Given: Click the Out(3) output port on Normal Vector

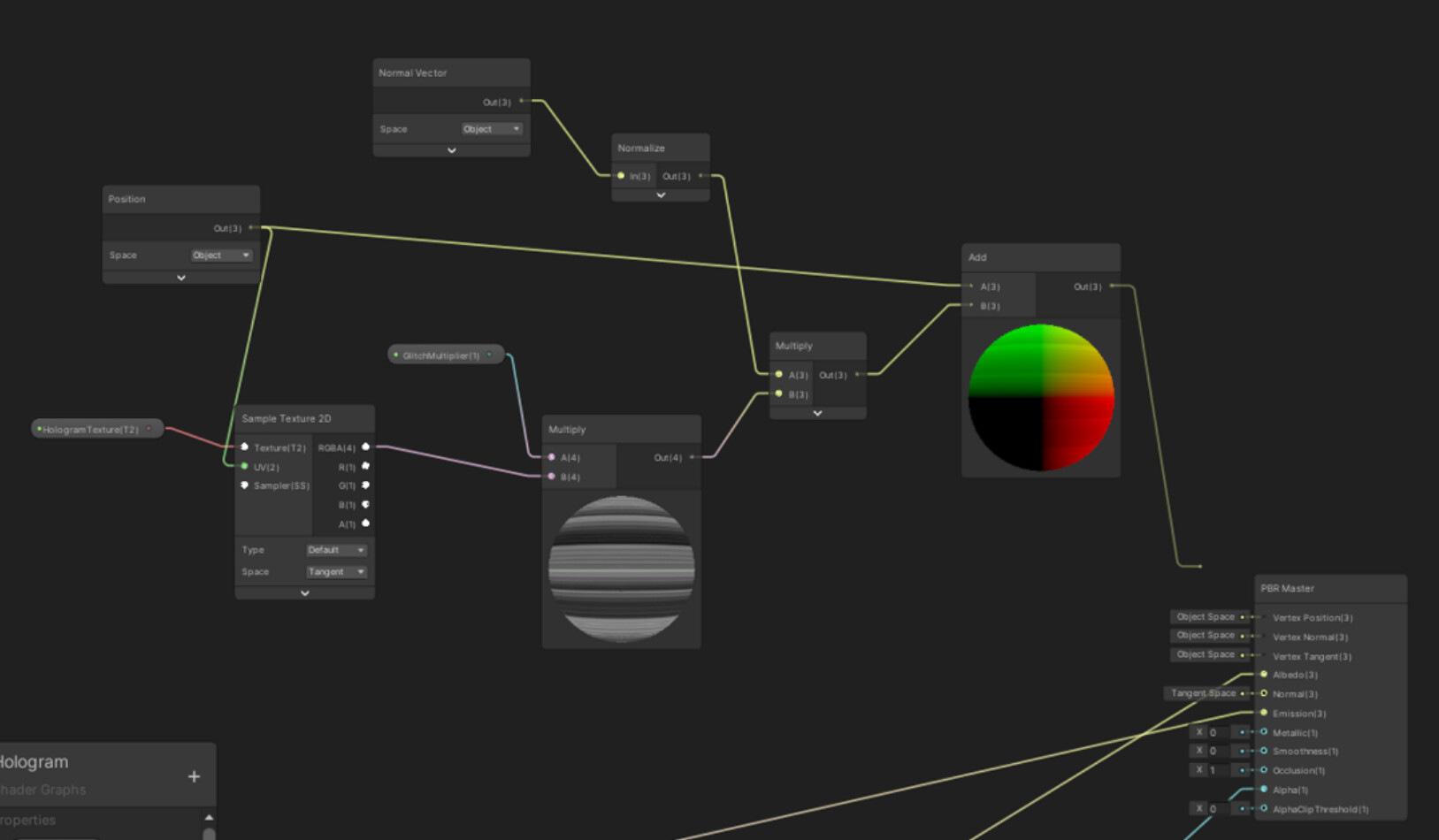Looking at the screenshot, I should click(522, 101).
